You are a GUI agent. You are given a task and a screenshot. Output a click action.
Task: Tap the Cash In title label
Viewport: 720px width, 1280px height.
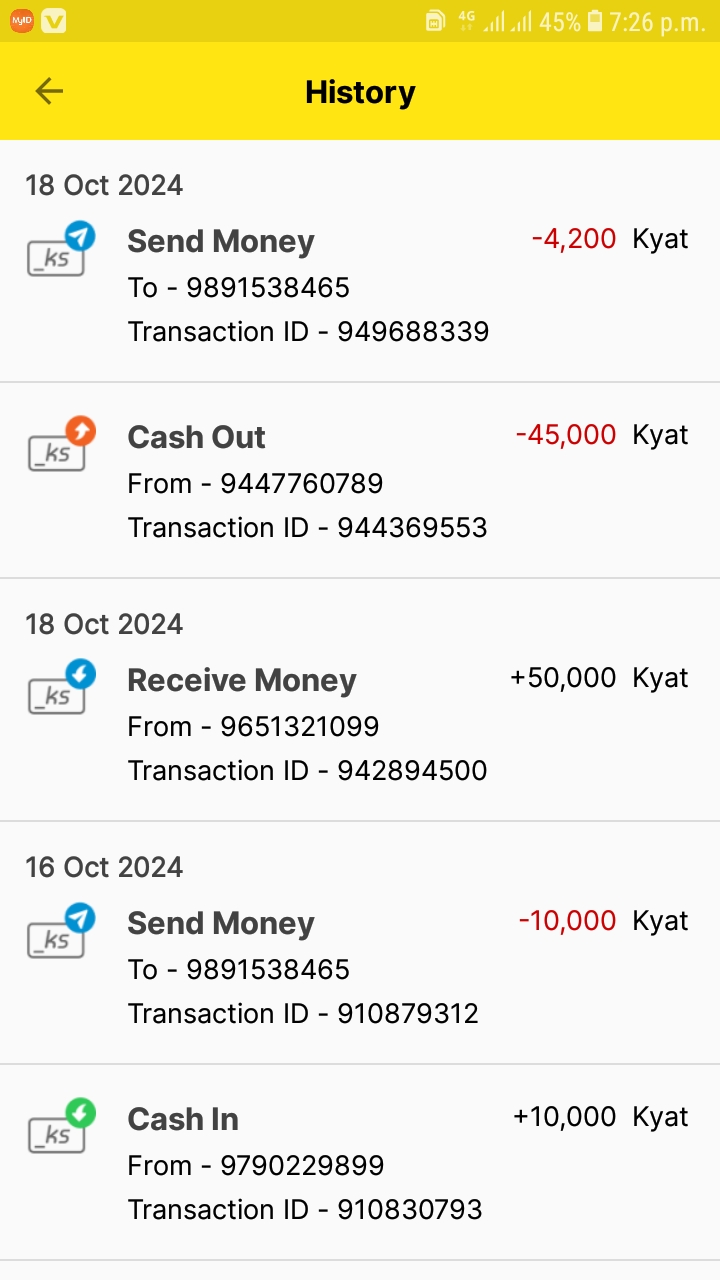coord(183,1119)
